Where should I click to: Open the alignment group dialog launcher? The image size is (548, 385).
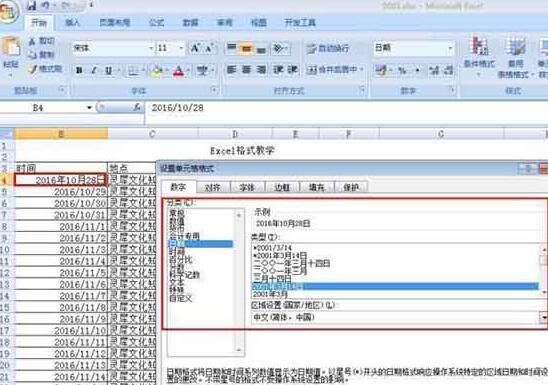click(362, 90)
